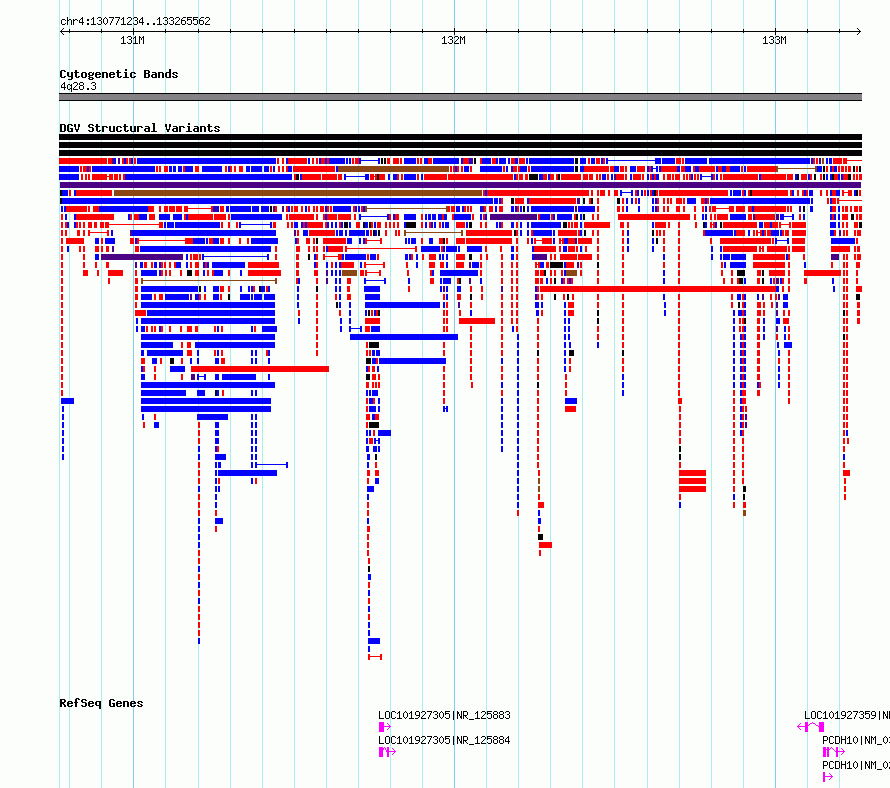890x788 pixels.
Task: Select the isolated small blue bar at the left edge
Action: click(x=68, y=401)
